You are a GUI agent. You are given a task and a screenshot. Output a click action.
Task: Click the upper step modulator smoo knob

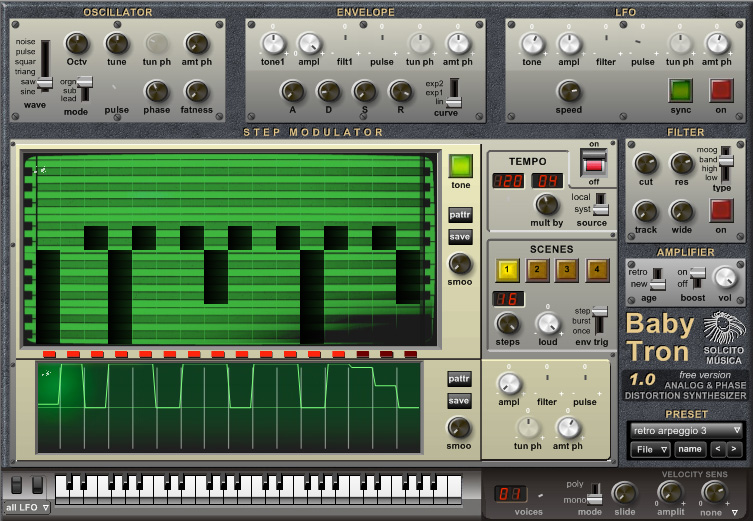[460, 264]
